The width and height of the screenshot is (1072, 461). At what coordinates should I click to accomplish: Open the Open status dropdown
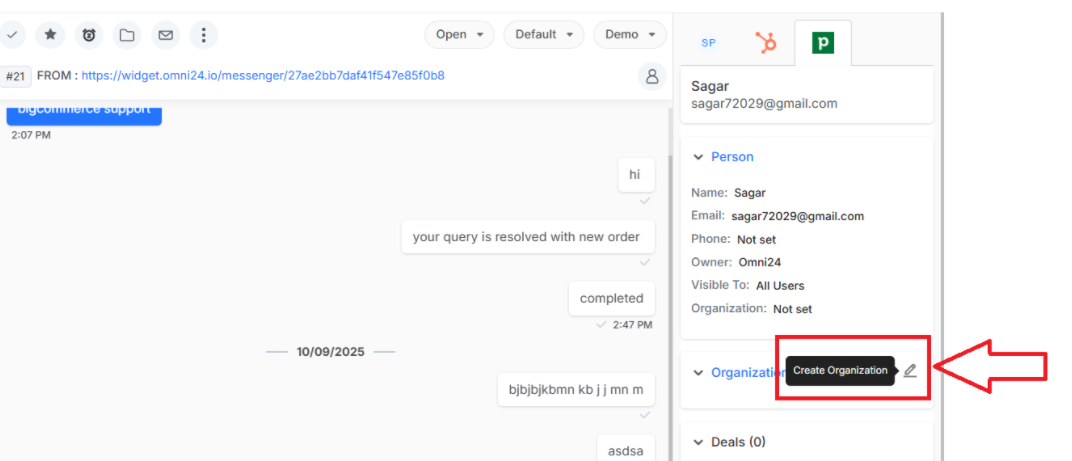pos(459,34)
